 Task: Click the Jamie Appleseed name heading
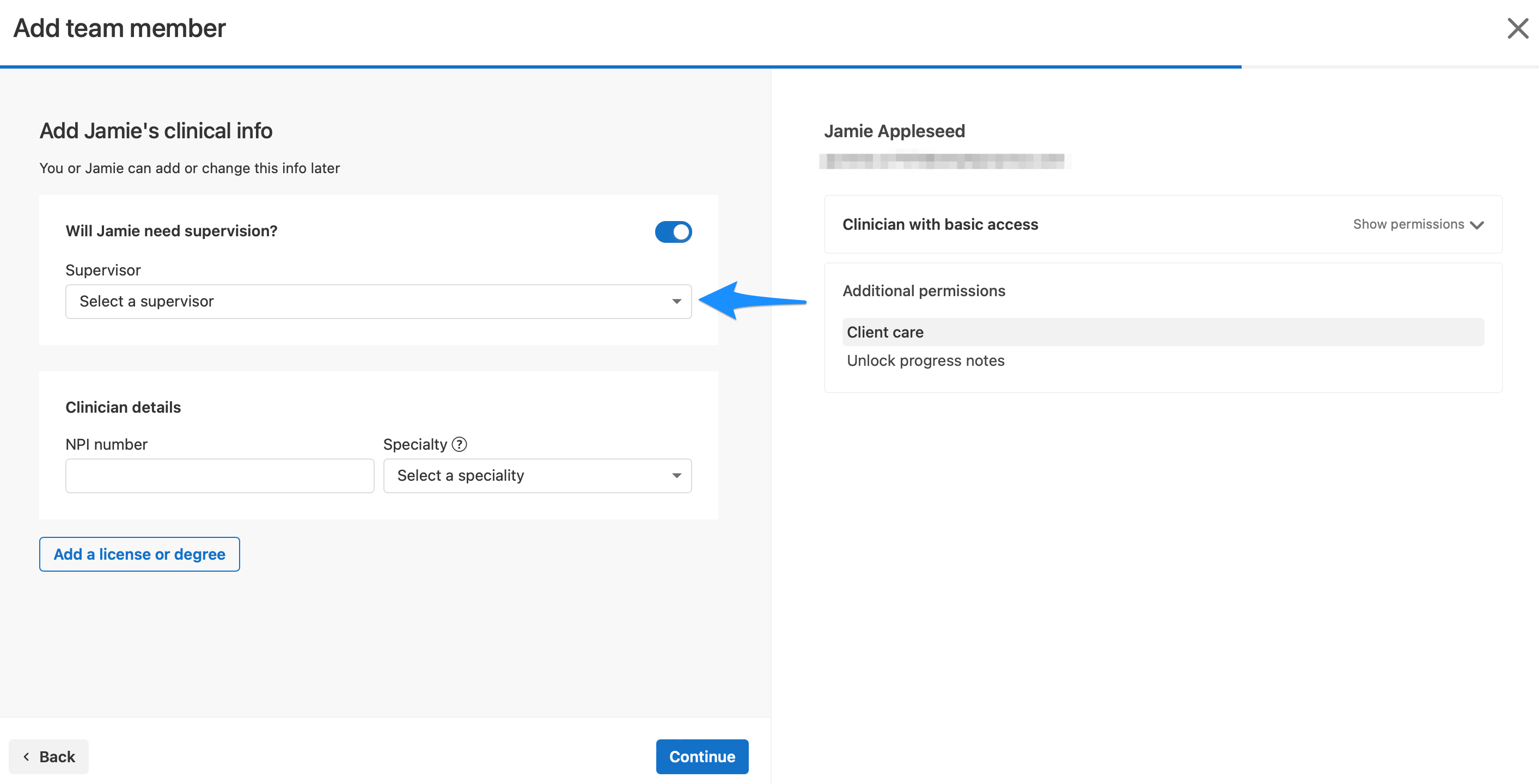click(894, 131)
